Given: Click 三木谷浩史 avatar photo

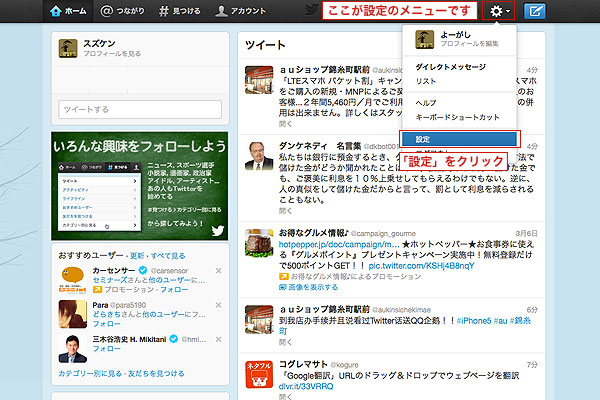Looking at the screenshot, I should point(73,349).
